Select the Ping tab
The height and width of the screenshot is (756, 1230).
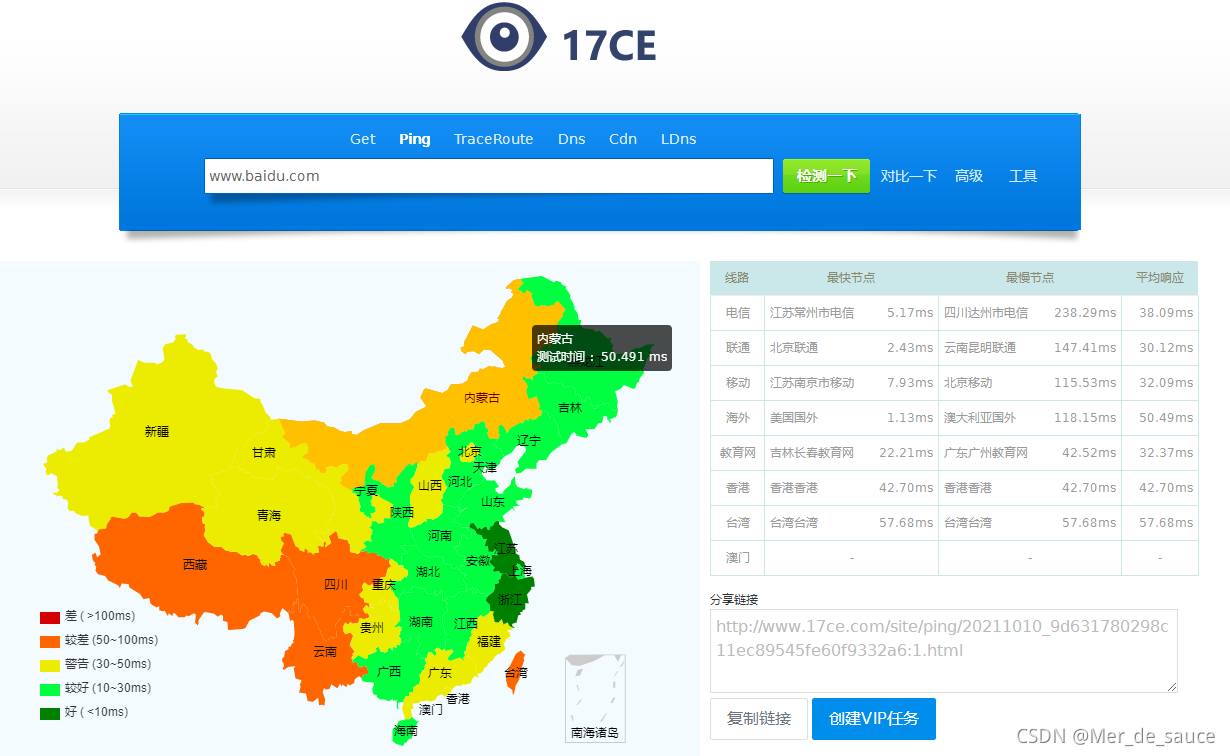(415, 139)
